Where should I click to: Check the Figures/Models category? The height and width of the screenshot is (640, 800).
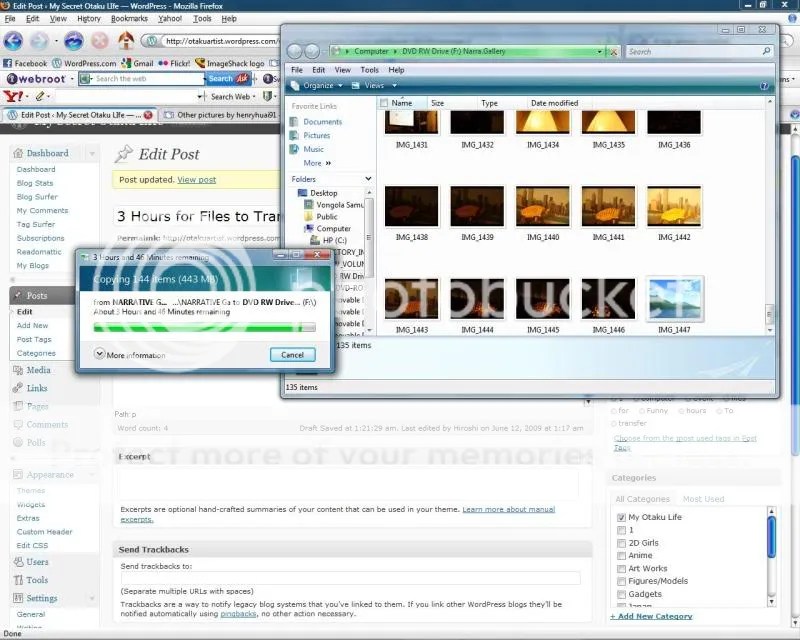point(621,581)
